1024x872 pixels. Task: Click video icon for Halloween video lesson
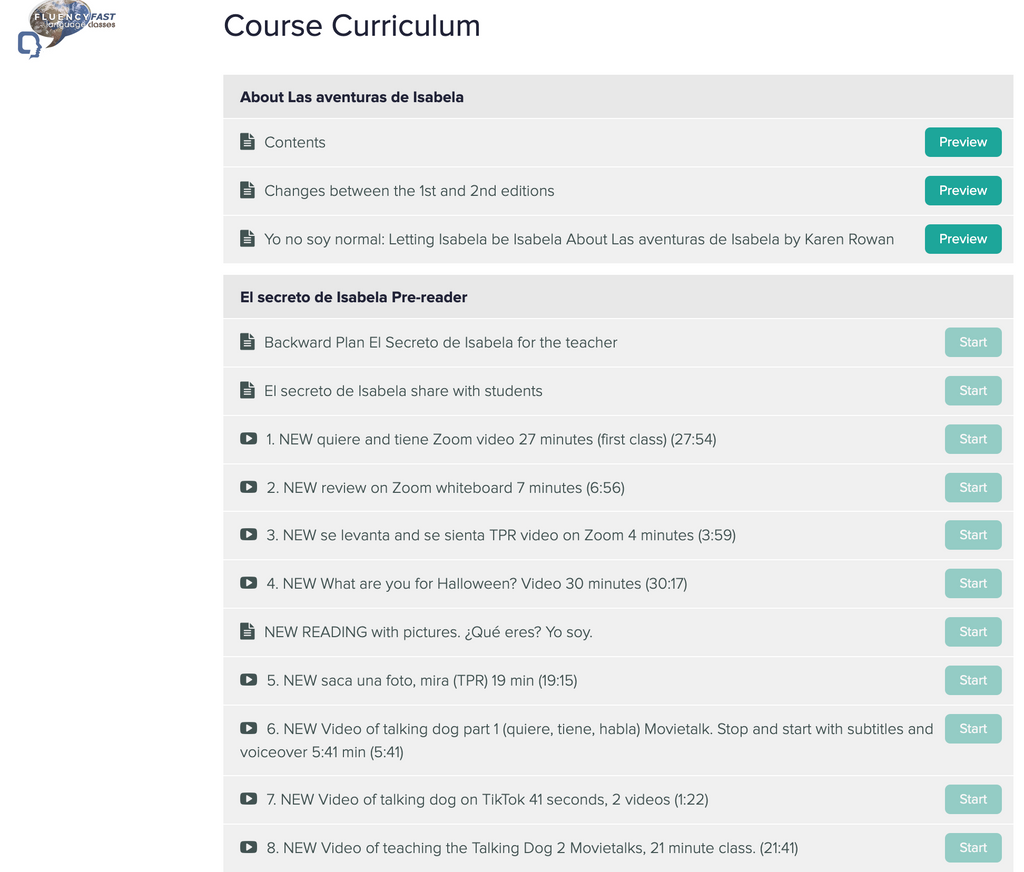(248, 583)
